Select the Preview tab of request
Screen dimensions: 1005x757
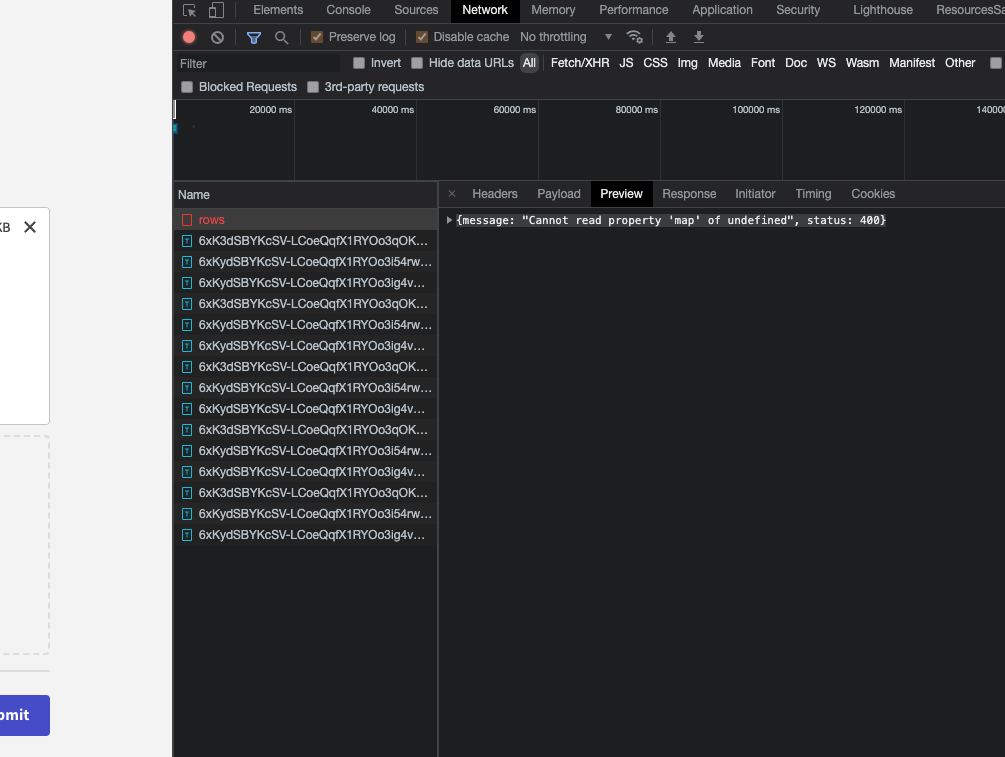(621, 194)
